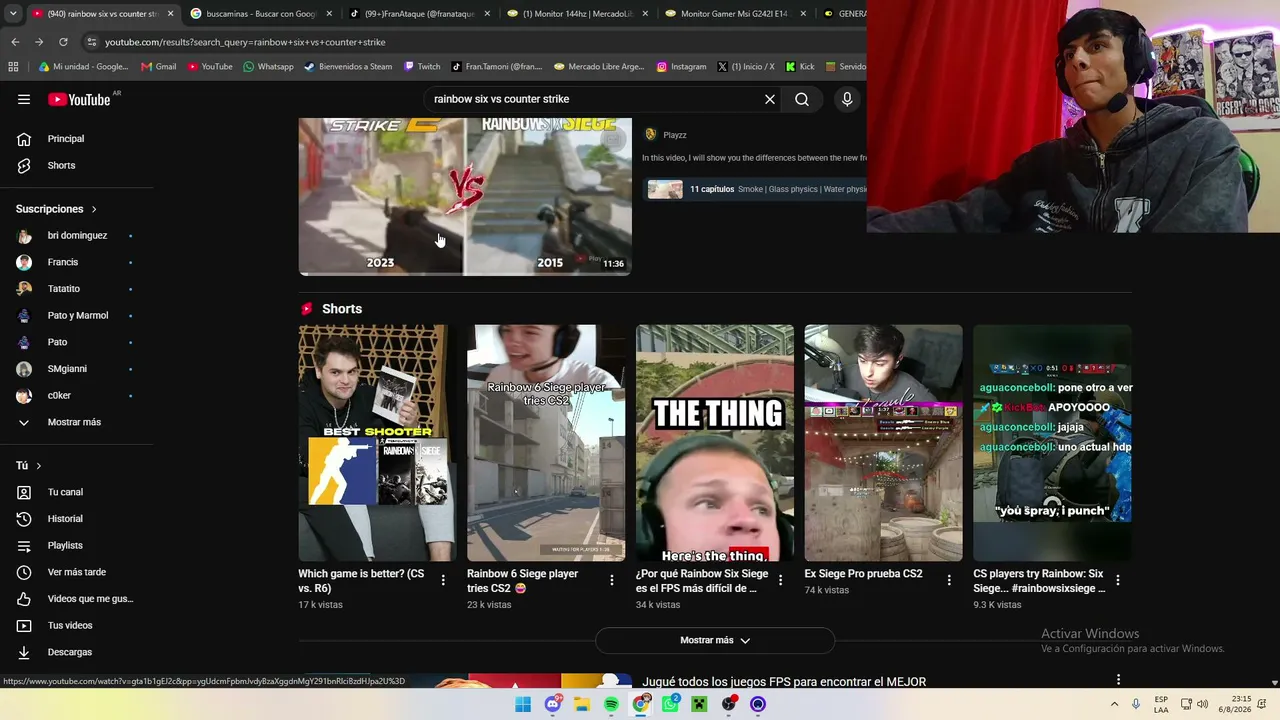Open Discord from the taskbar
The height and width of the screenshot is (720, 1280).
(x=553, y=704)
